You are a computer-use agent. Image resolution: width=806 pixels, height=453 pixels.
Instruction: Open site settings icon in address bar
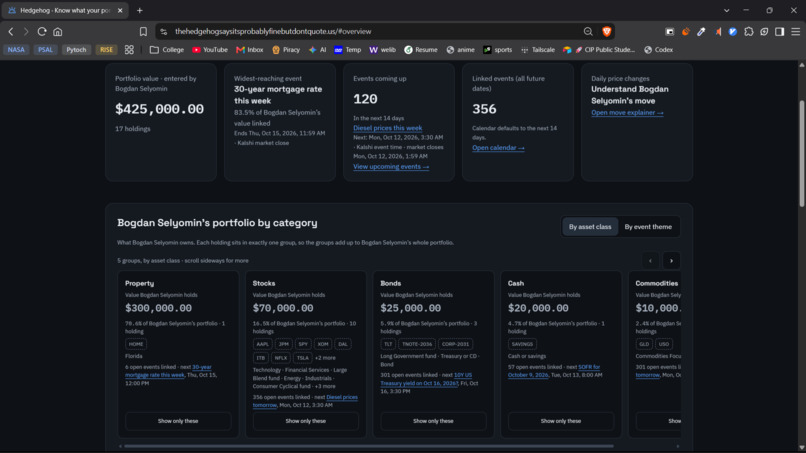click(x=163, y=31)
